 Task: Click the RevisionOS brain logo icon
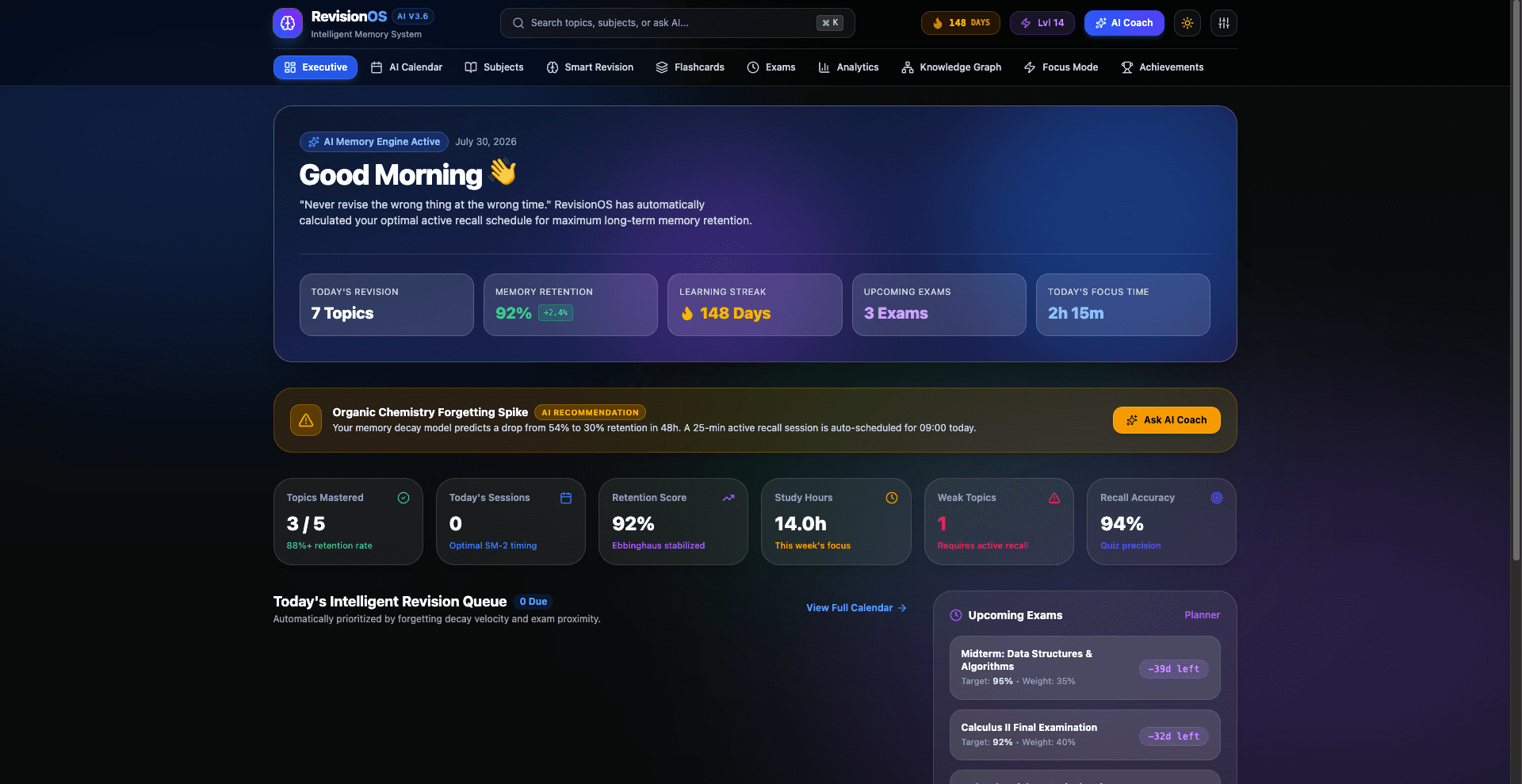click(x=288, y=23)
